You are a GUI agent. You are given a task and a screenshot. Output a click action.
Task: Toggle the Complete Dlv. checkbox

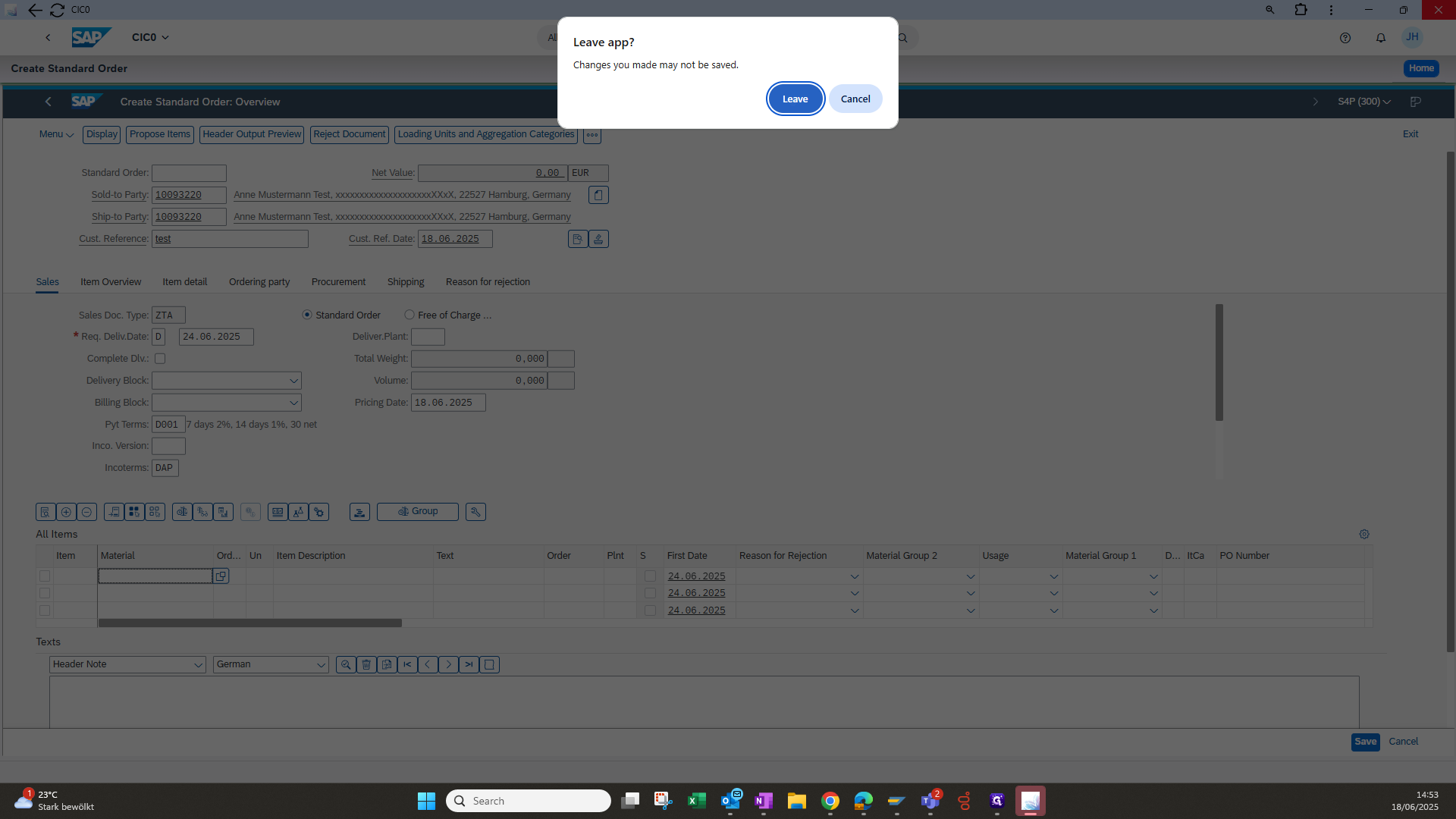click(x=160, y=359)
